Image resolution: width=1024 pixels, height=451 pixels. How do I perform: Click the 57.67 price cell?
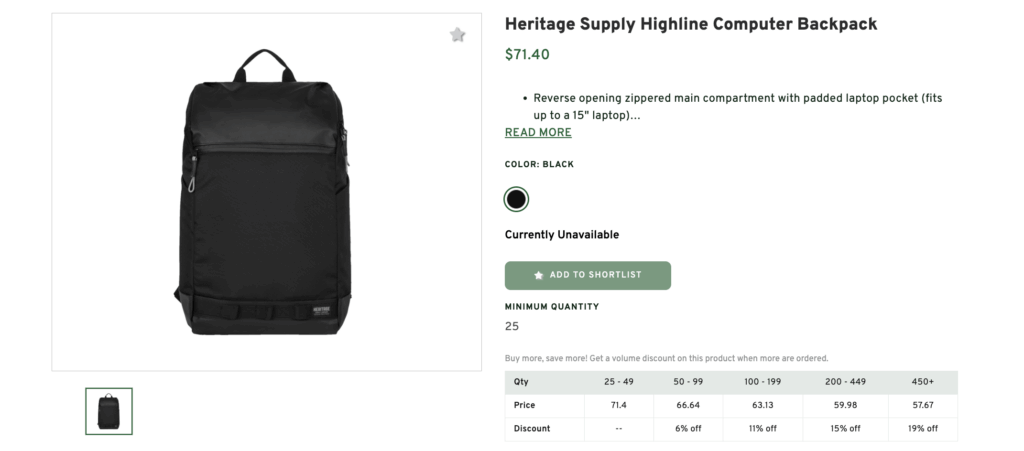point(923,405)
